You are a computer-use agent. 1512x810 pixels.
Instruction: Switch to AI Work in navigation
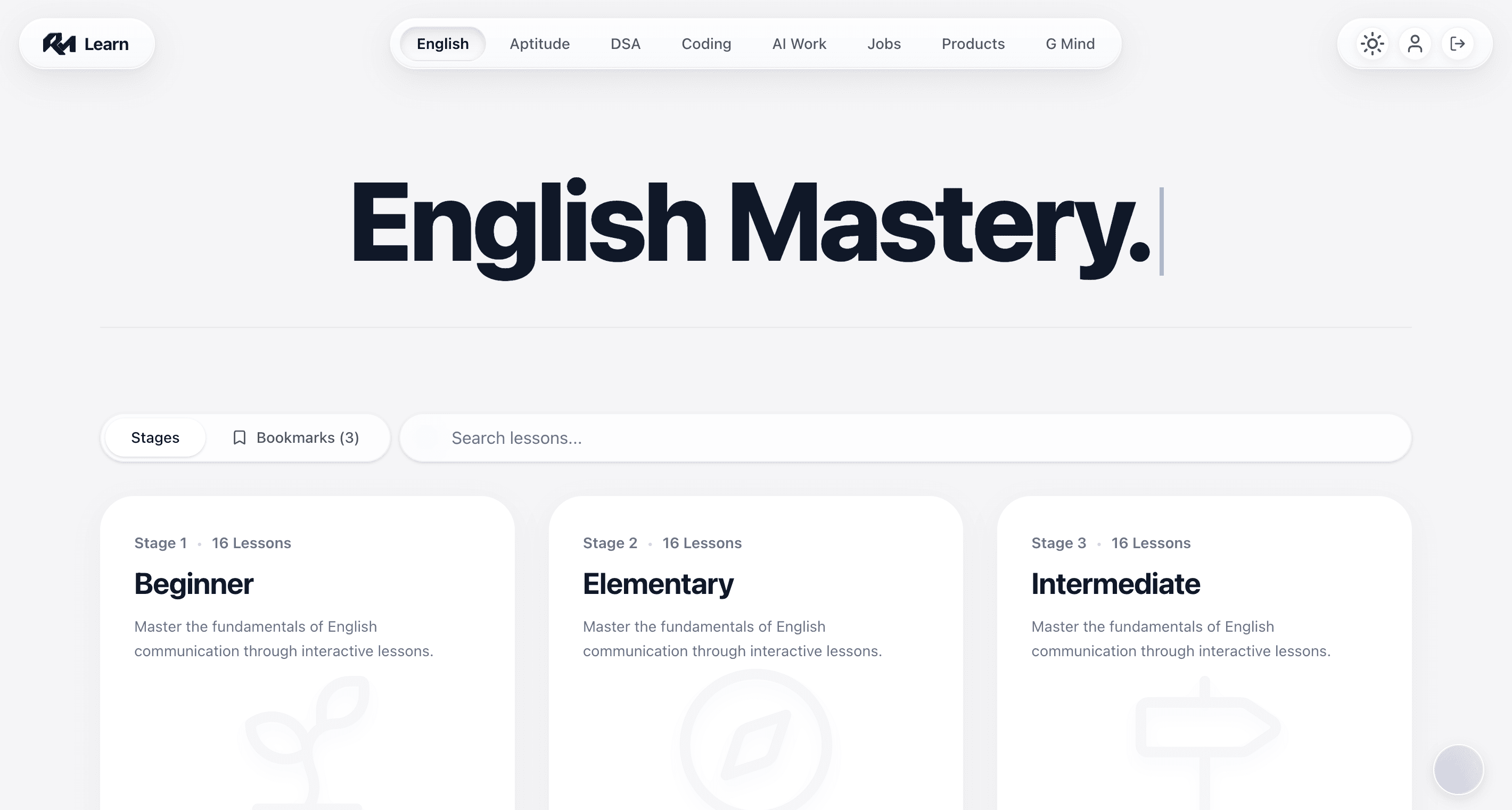pos(799,44)
